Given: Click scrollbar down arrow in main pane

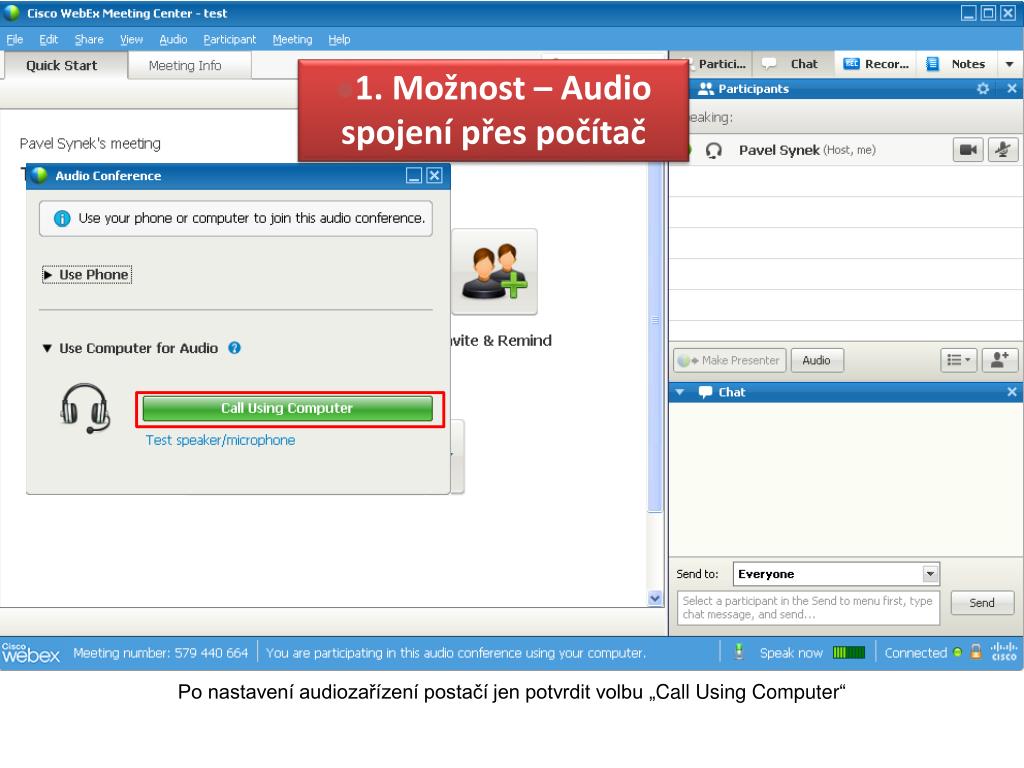Looking at the screenshot, I should (655, 598).
